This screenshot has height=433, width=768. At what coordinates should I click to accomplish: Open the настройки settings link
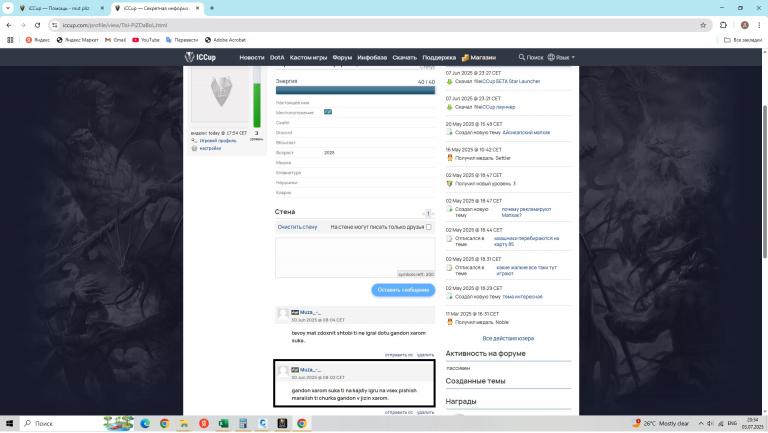pos(210,148)
